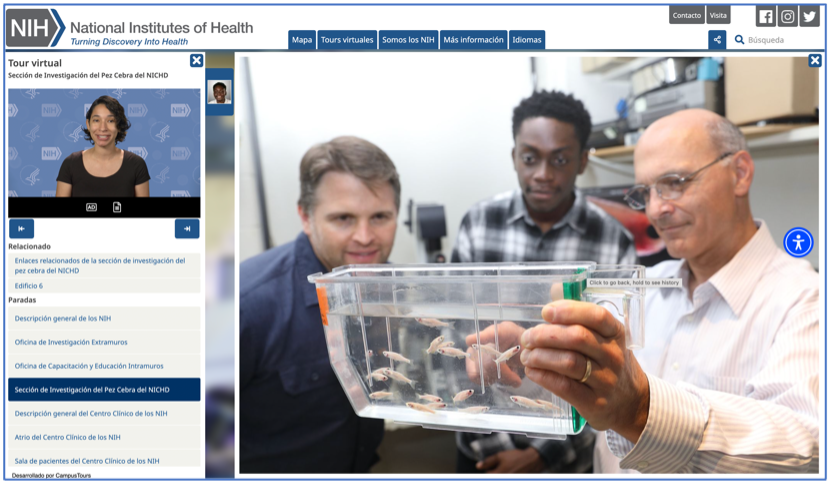Close the Tour virtual panel
This screenshot has height=485, width=831.
pos(197,60)
